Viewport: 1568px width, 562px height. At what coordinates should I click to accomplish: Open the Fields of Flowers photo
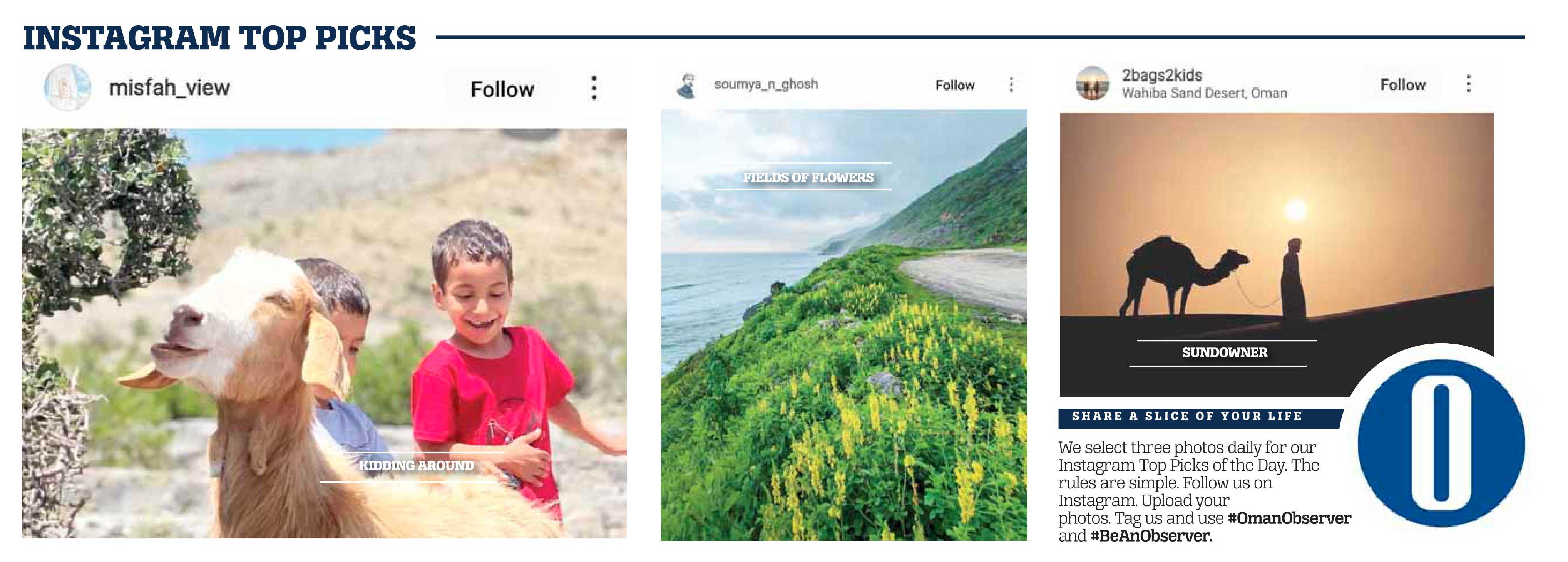[x=843, y=325]
